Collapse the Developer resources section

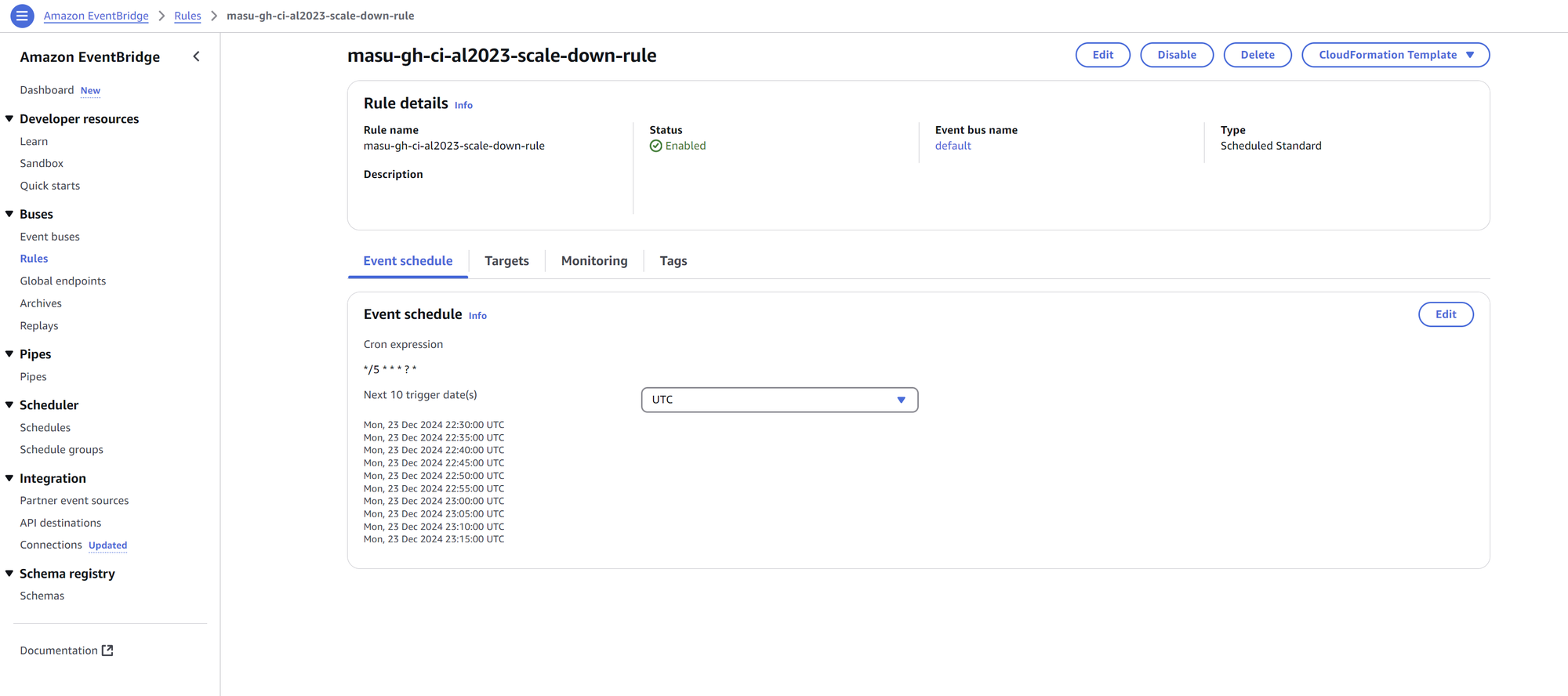[9, 119]
